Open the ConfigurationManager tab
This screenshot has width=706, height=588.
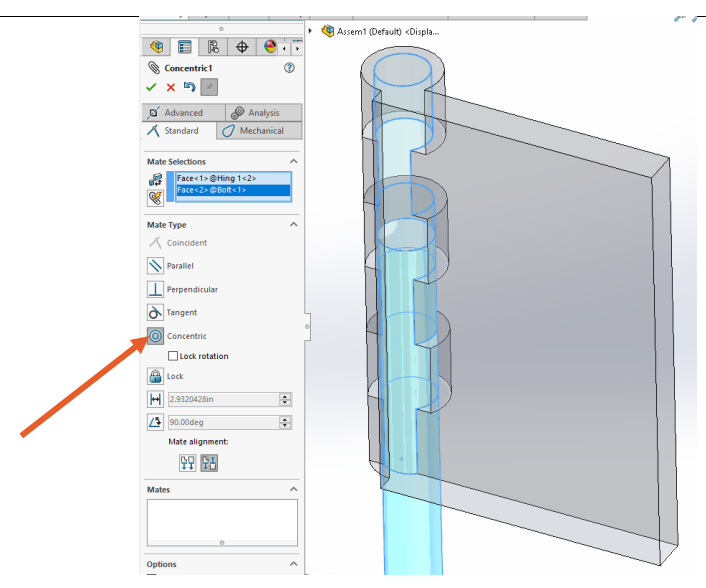(x=213, y=46)
